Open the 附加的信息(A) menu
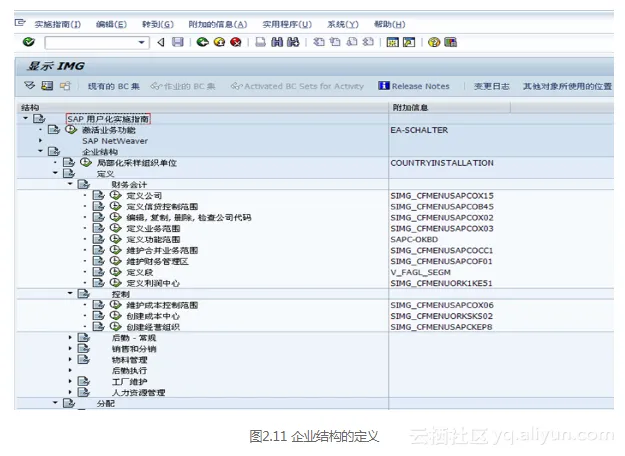The width and height of the screenshot is (625, 456). pyautogui.click(x=218, y=24)
